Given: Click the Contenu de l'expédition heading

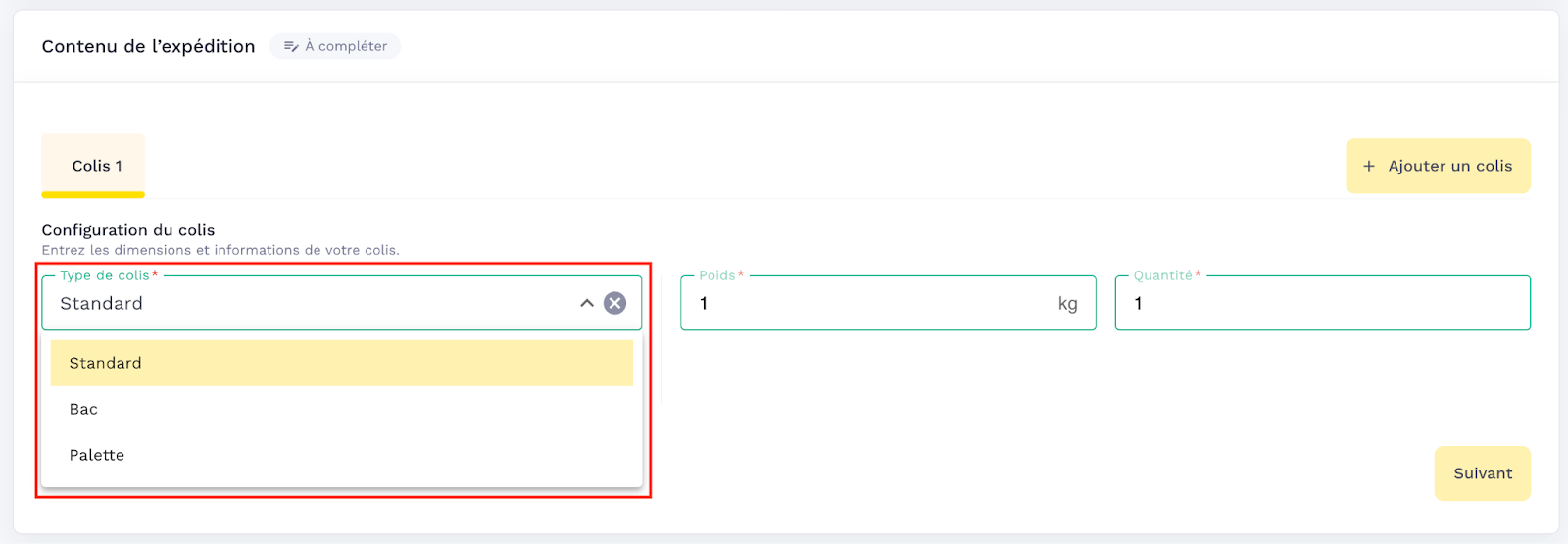Looking at the screenshot, I should coord(148,46).
